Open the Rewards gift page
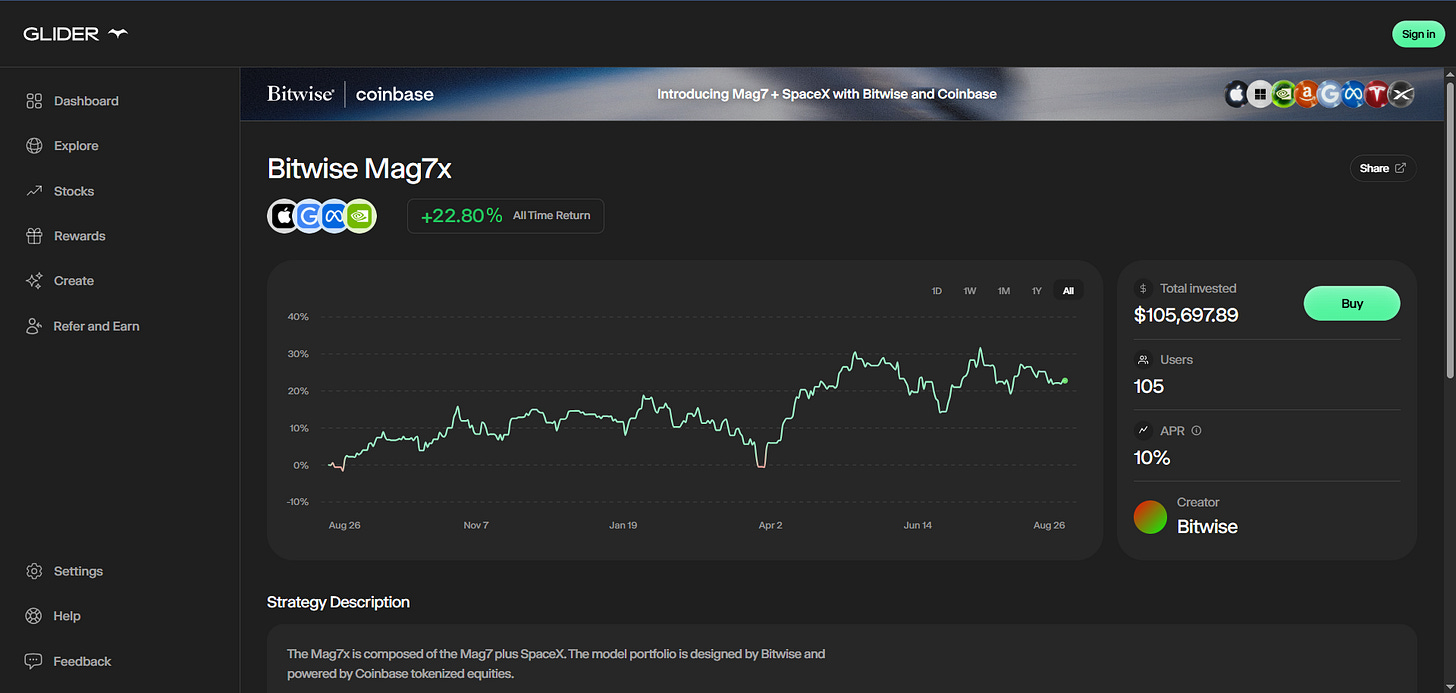The image size is (1456, 693). point(66,236)
